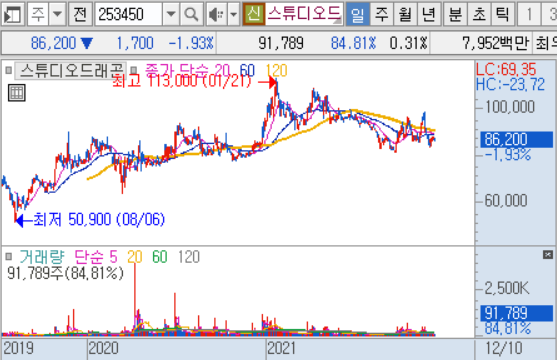Click the stock name 스튜디오드 field
Image resolution: width=557 pixels, height=360 pixels.
[x=304, y=14]
